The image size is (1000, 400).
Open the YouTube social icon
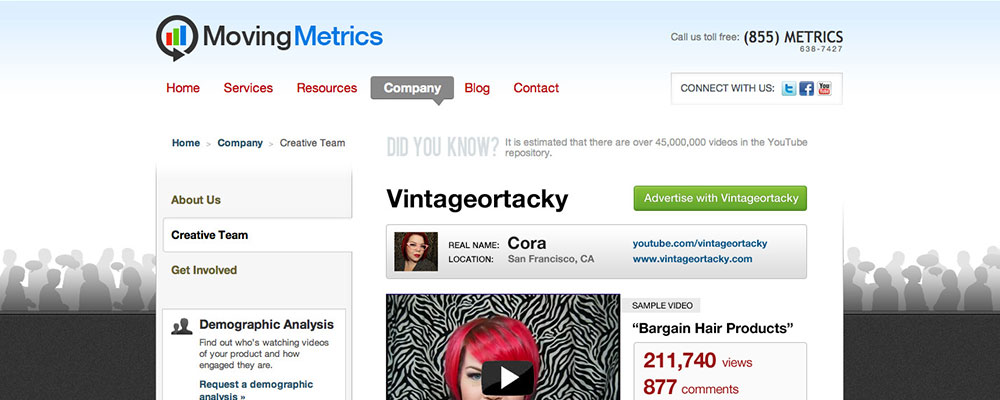pos(825,89)
